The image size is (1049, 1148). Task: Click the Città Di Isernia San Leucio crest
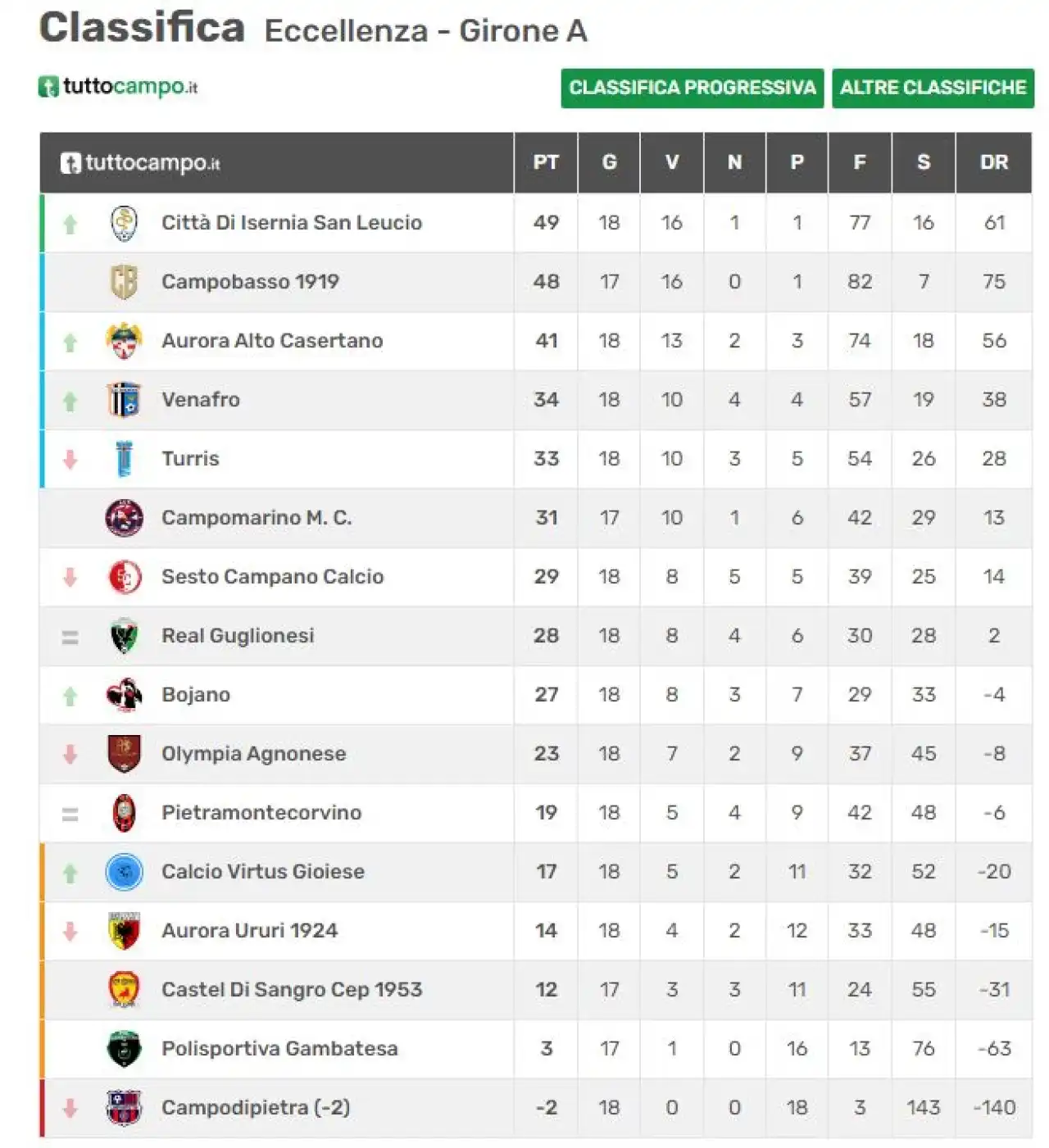click(x=124, y=223)
